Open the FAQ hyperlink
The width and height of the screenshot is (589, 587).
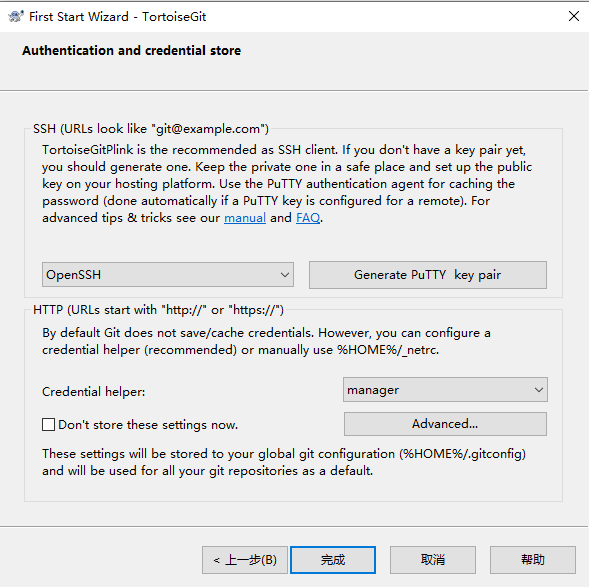click(x=308, y=218)
